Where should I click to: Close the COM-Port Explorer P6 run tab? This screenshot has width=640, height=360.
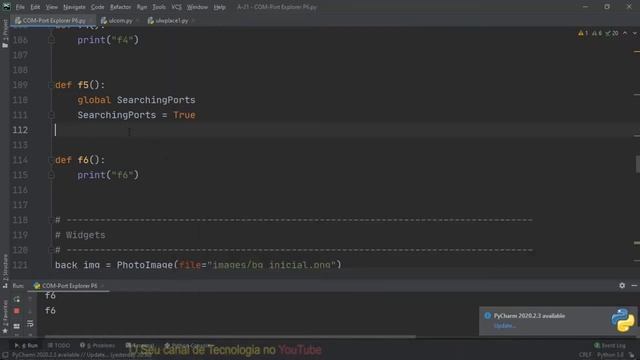(102, 286)
